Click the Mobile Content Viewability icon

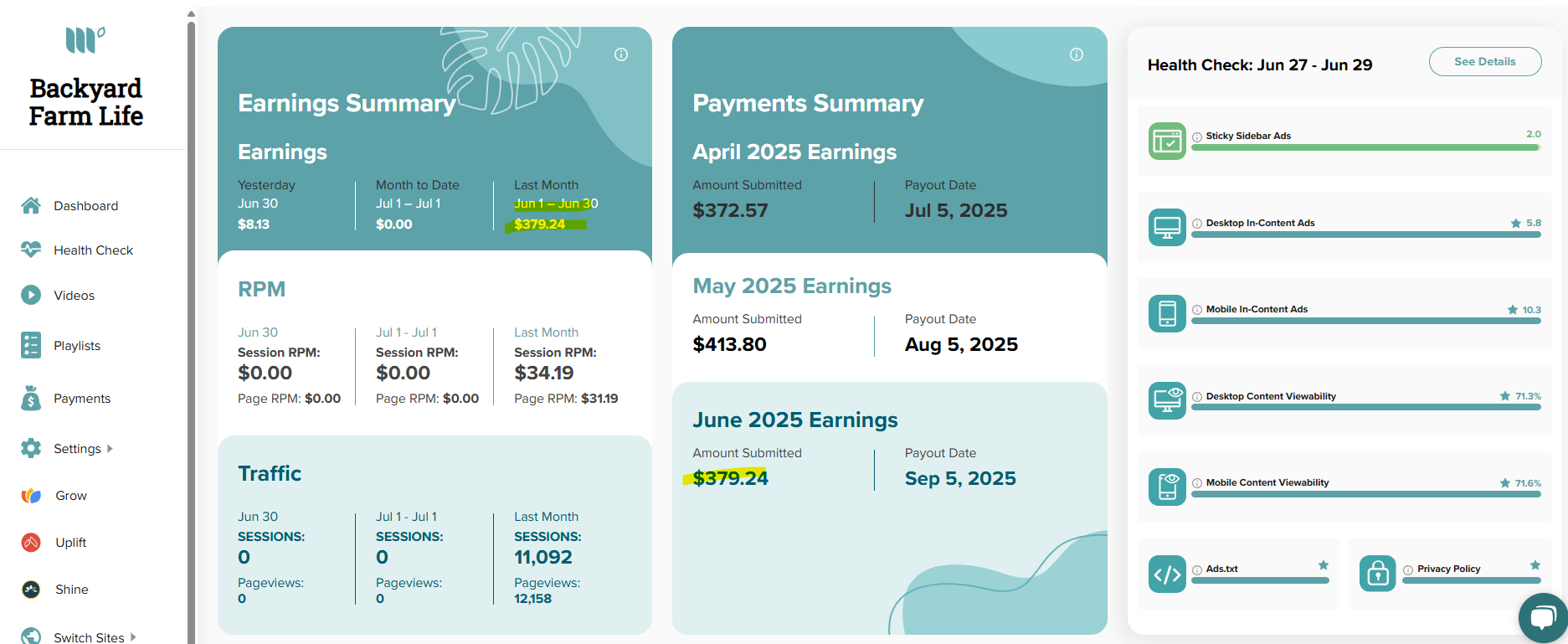coord(1167,487)
